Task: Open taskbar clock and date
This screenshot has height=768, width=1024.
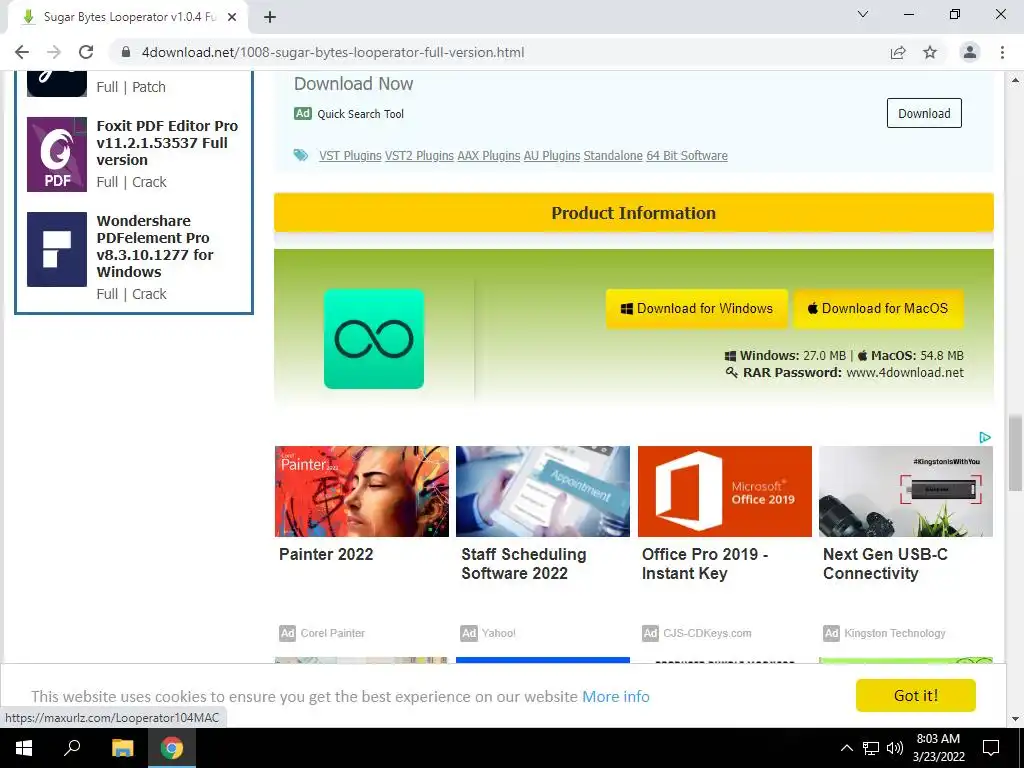Action: (938, 748)
